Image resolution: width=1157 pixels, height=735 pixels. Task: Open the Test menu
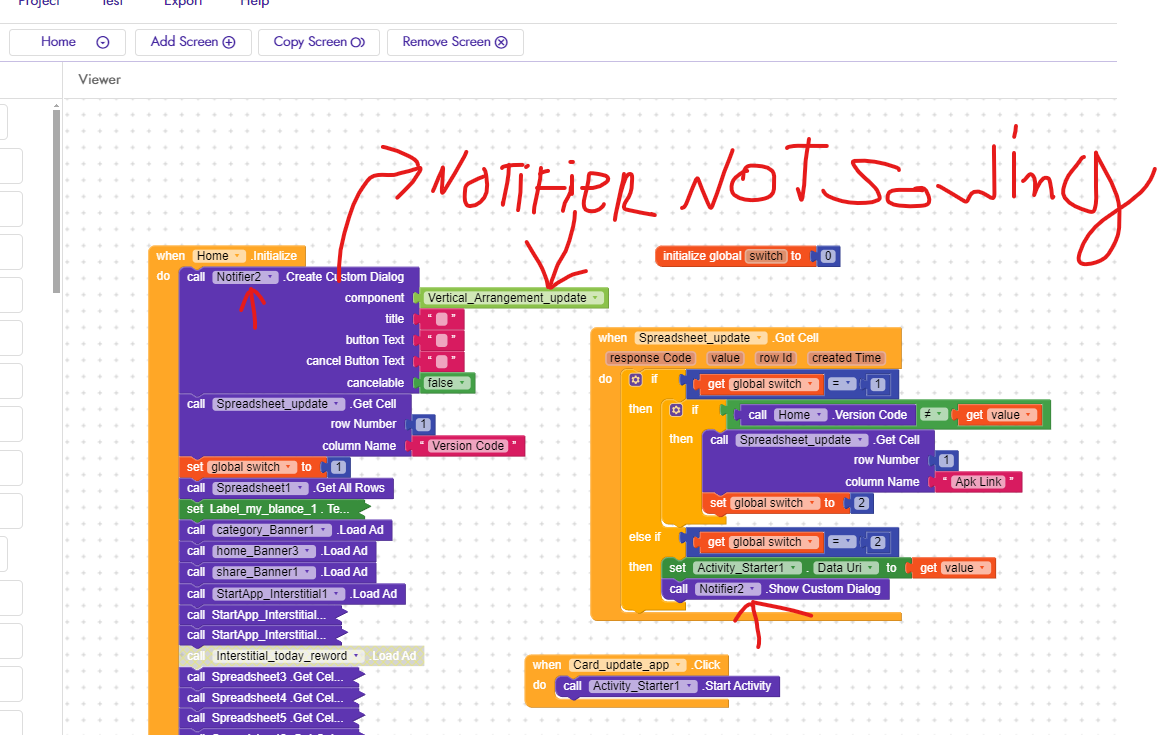(x=112, y=3)
